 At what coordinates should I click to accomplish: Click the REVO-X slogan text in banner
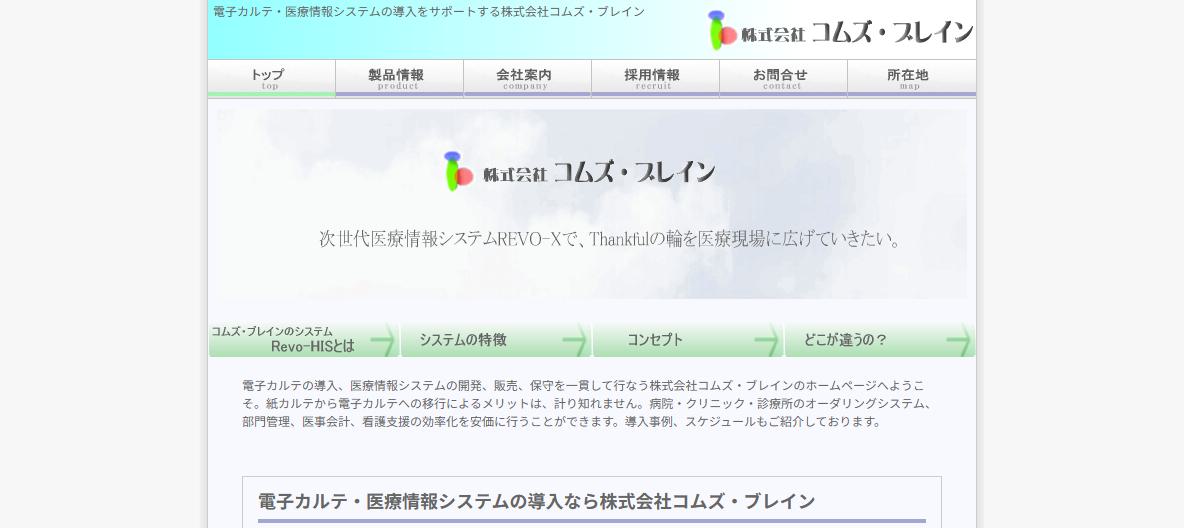tap(610, 239)
